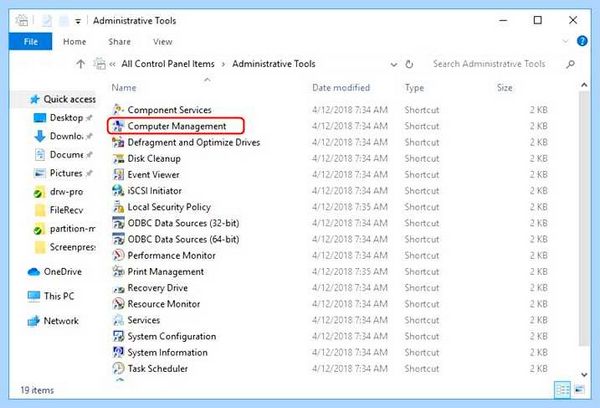The image size is (600, 408).
Task: Select the Disk Cleanup file name
Action: click(x=154, y=158)
